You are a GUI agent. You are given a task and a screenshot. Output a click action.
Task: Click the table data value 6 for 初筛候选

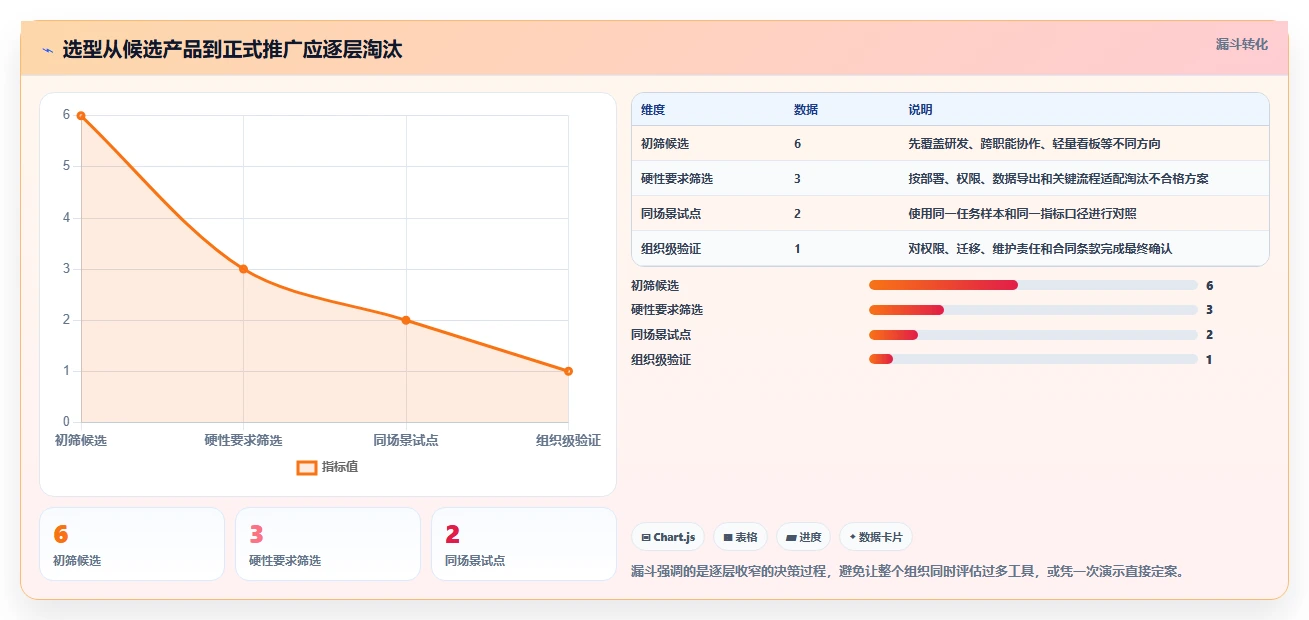pyautogui.click(x=797, y=144)
